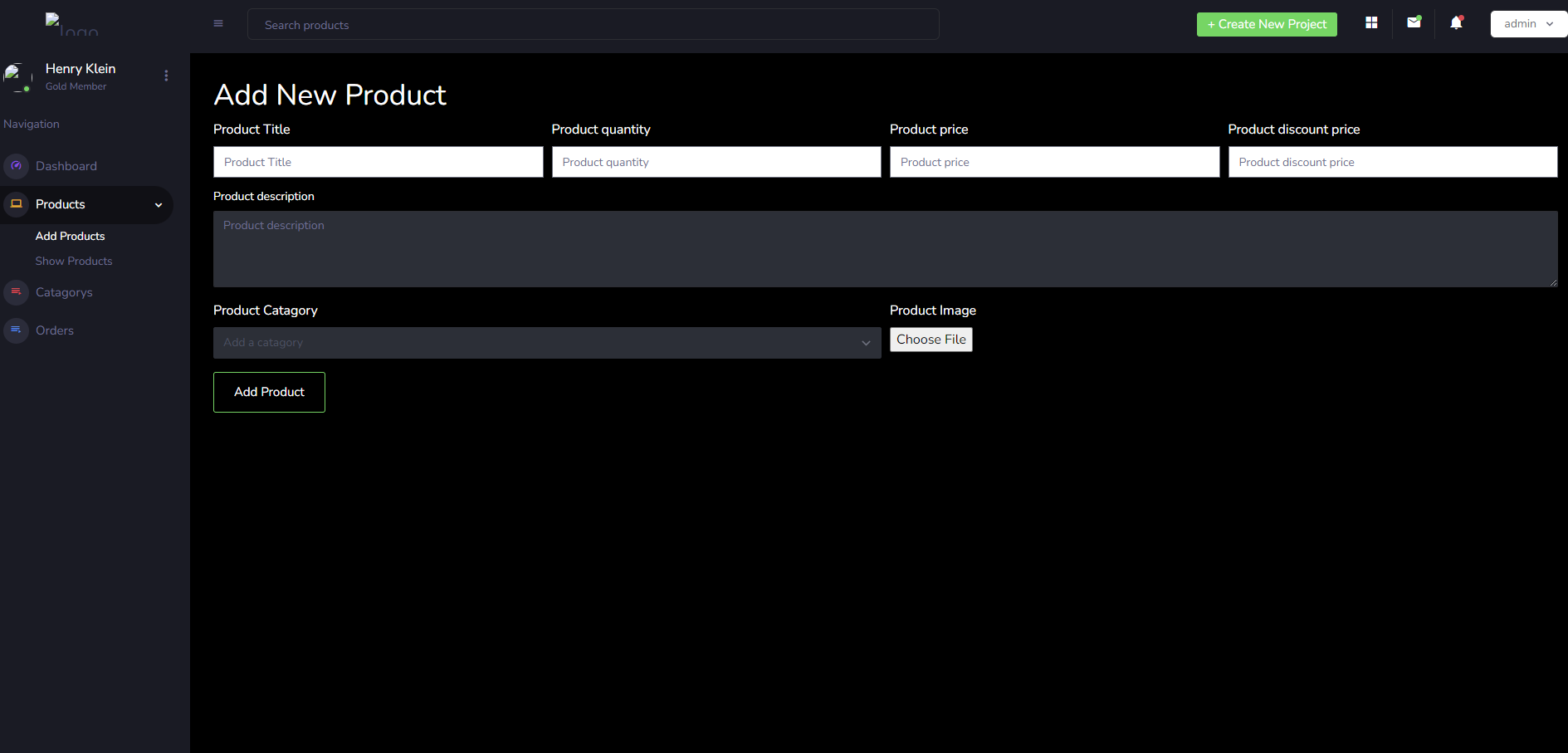Image resolution: width=1568 pixels, height=753 pixels.
Task: Open Add Products submenu item
Action: [70, 237]
